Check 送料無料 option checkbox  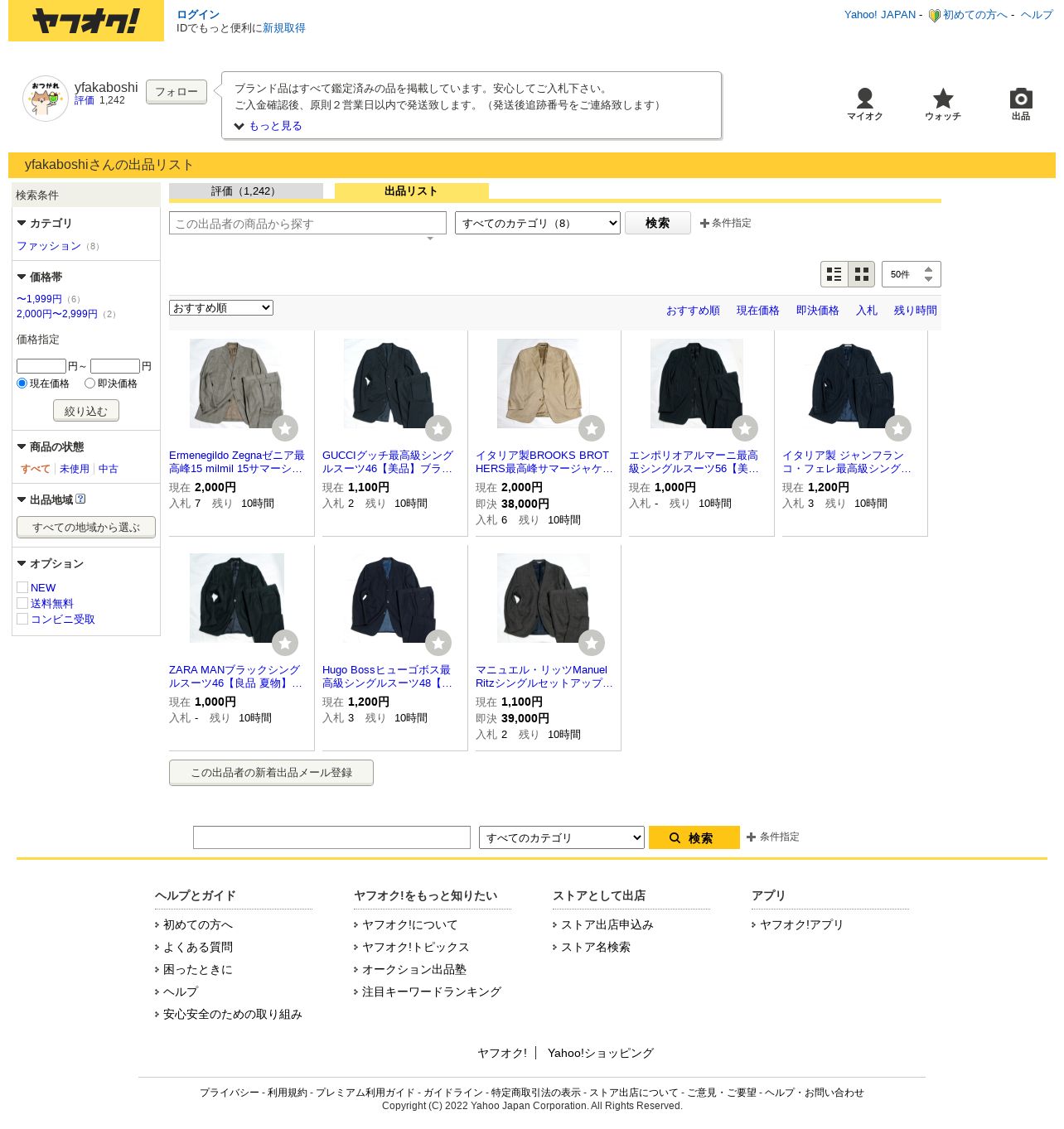[22, 603]
